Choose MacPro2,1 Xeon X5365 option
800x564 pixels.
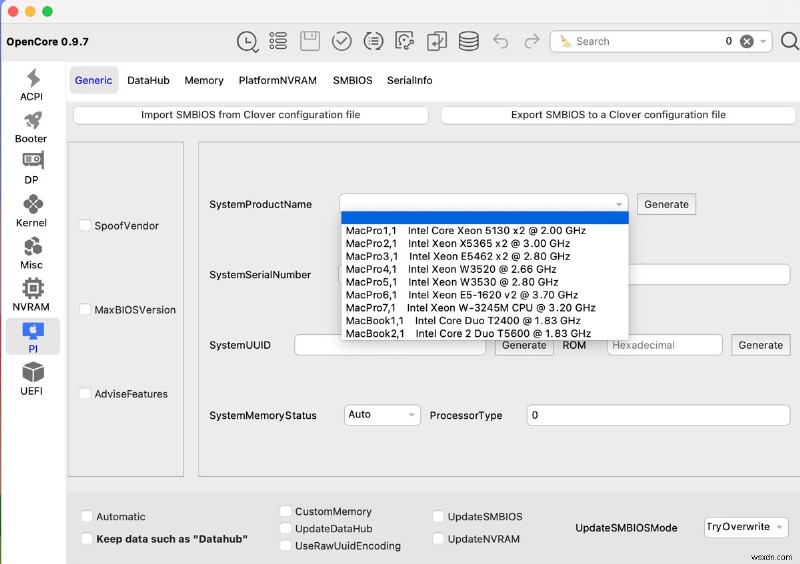[484, 243]
